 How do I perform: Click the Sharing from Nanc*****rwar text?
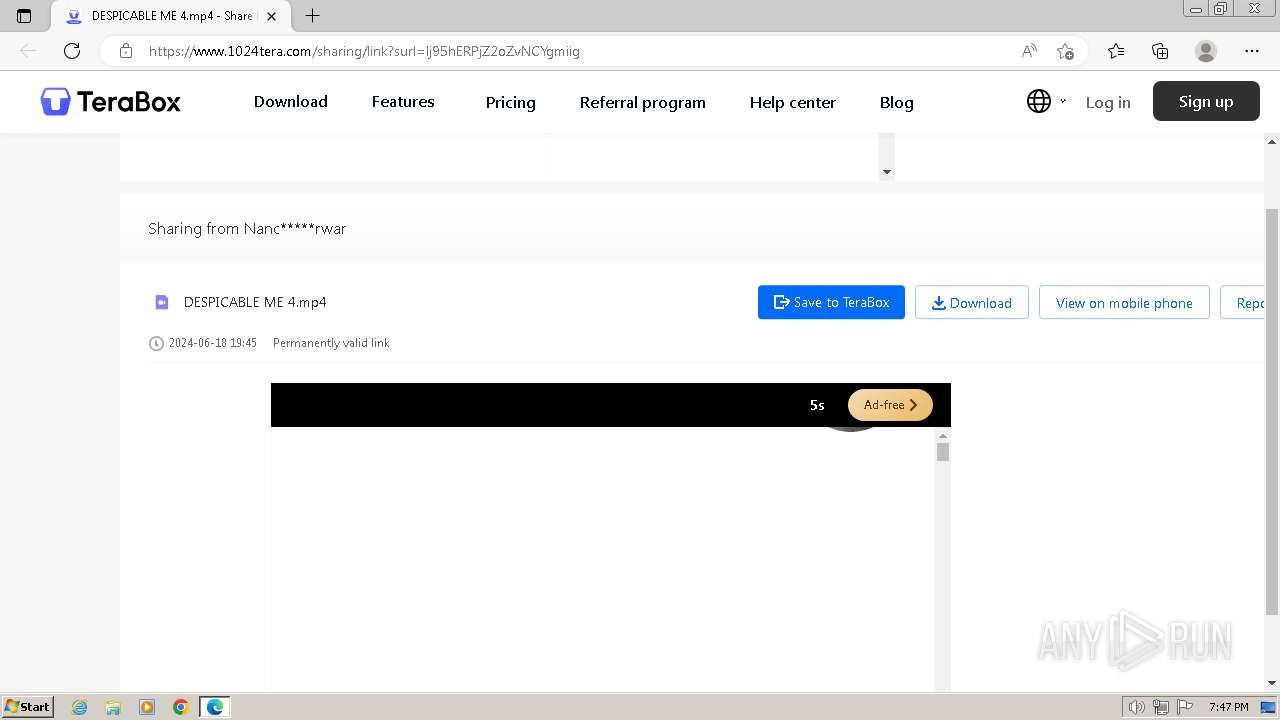247,228
